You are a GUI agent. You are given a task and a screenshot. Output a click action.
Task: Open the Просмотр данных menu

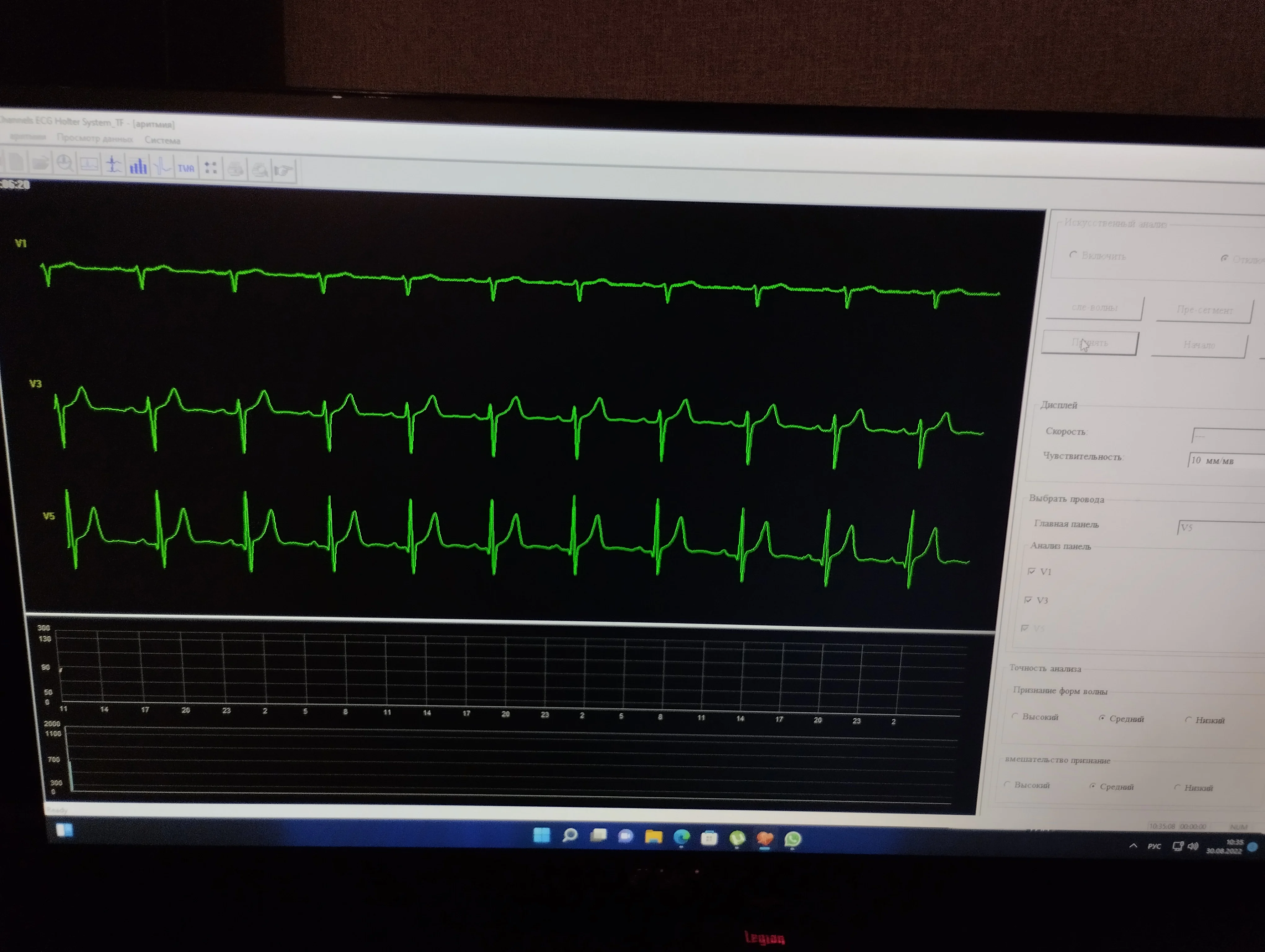pyautogui.click(x=95, y=138)
